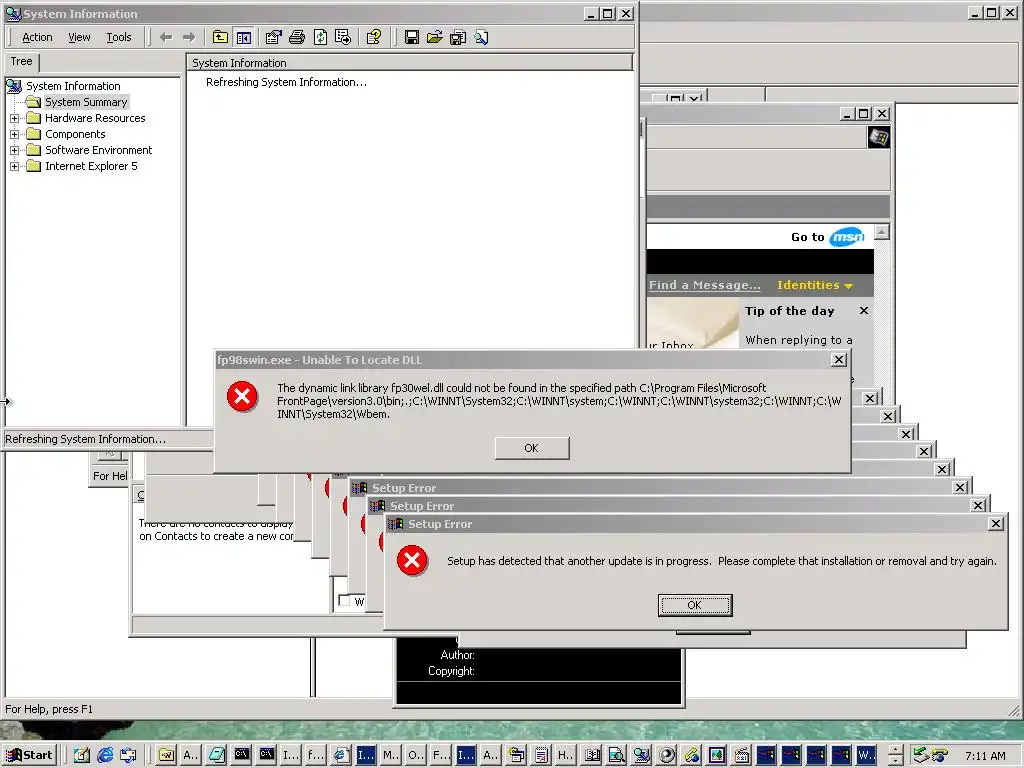Switch to the clapperboard taskbar button

pos(741,755)
